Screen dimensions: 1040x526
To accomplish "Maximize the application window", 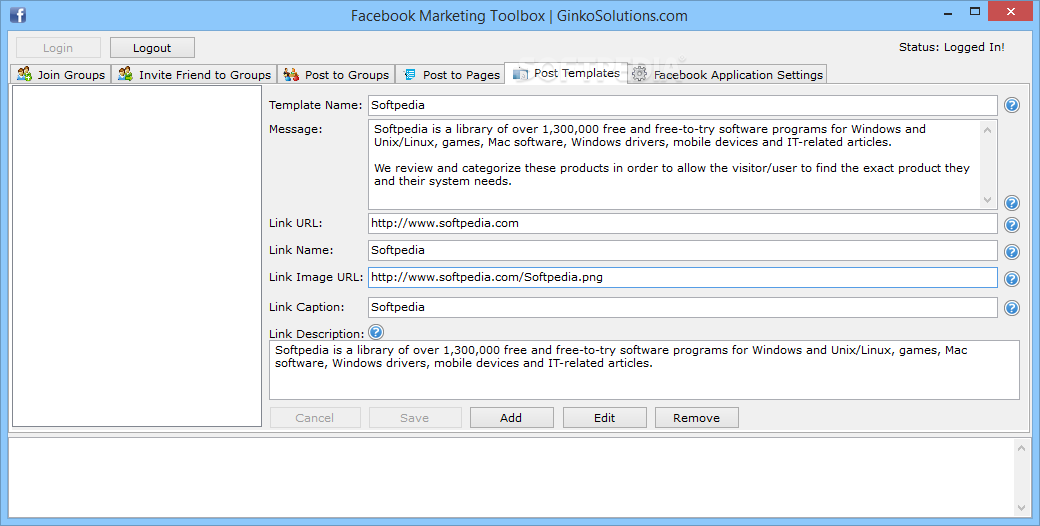I will point(974,11).
